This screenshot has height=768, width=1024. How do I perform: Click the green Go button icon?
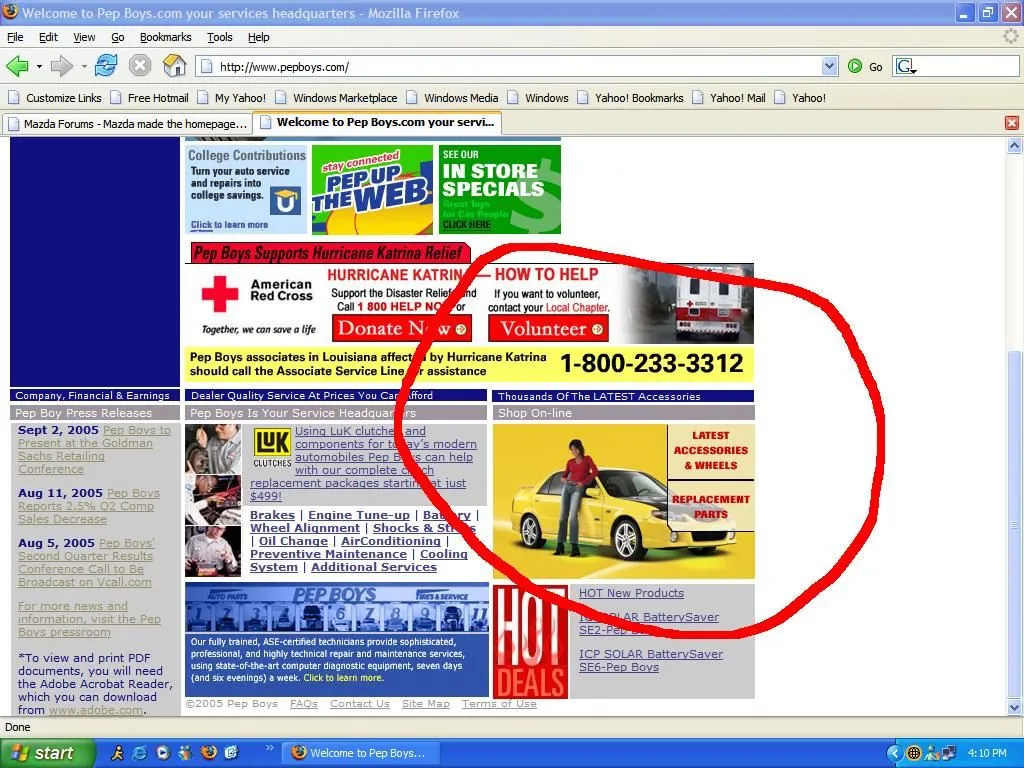click(x=855, y=66)
